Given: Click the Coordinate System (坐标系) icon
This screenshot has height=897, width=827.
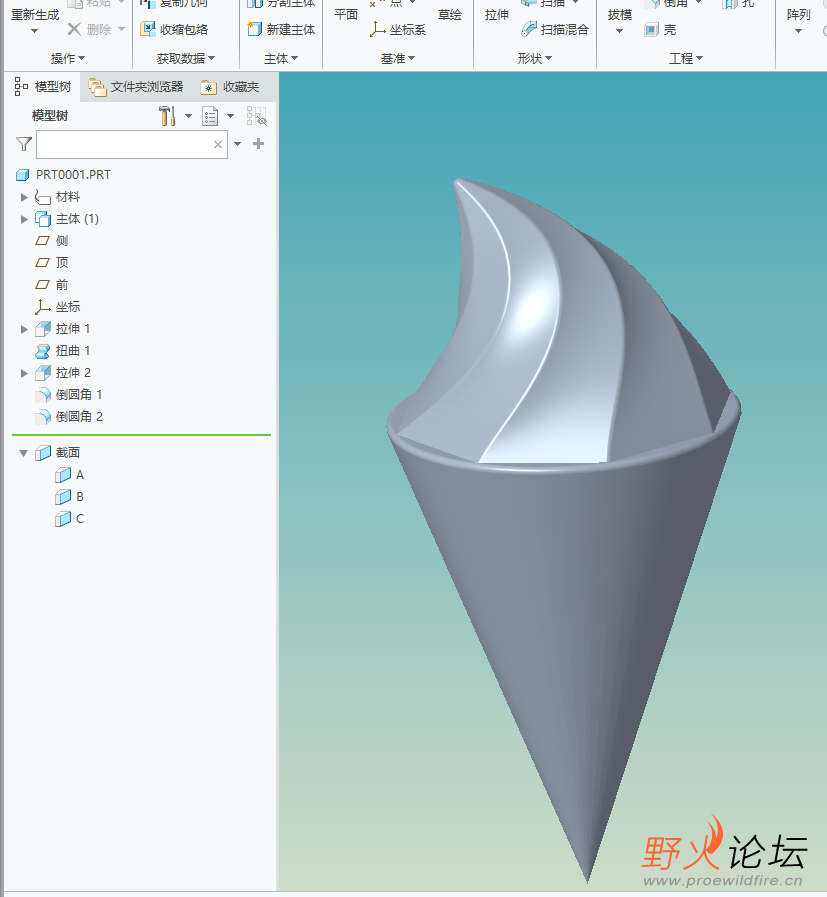Looking at the screenshot, I should pos(377,29).
